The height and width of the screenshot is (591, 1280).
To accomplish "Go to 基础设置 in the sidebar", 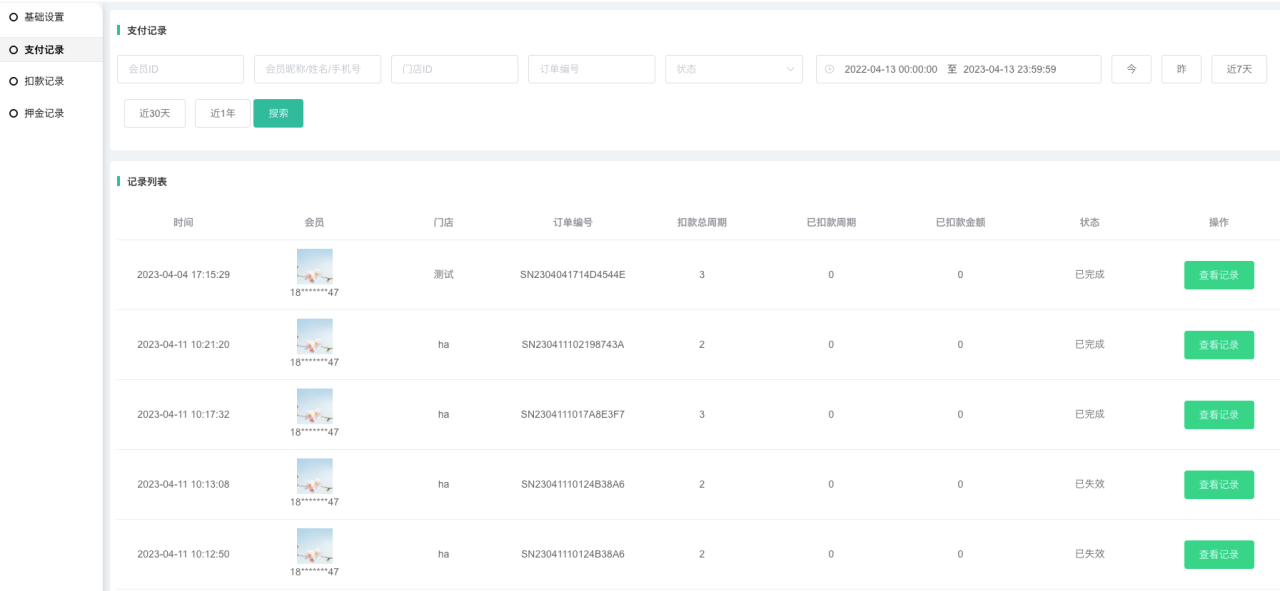I will (x=44, y=17).
